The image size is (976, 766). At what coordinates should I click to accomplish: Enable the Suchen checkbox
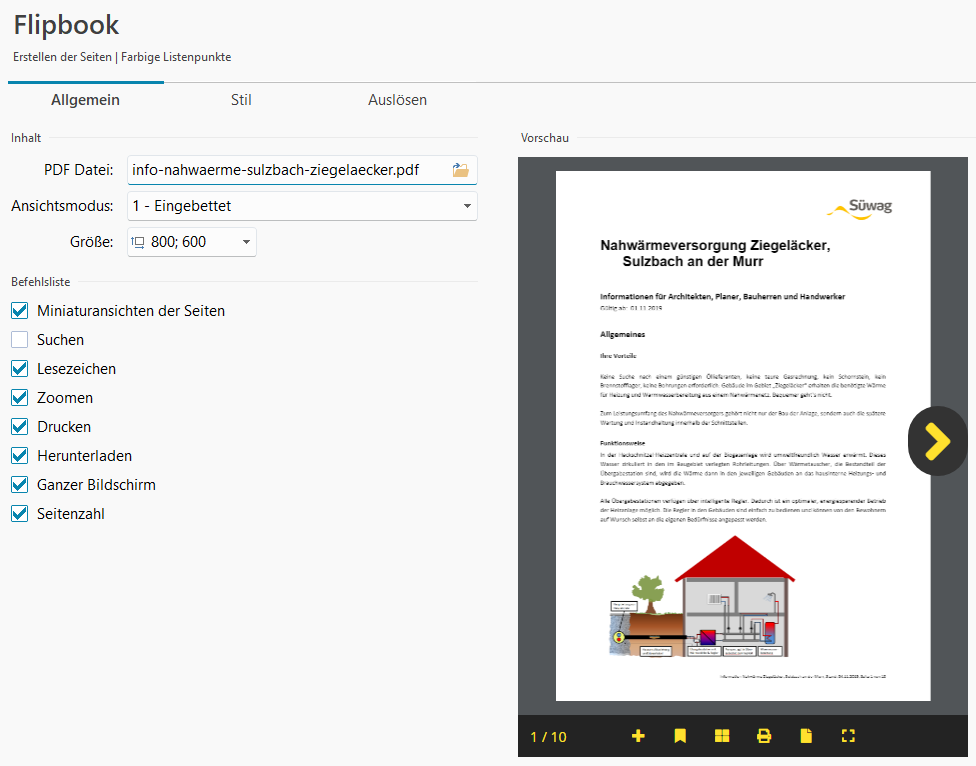pos(20,340)
